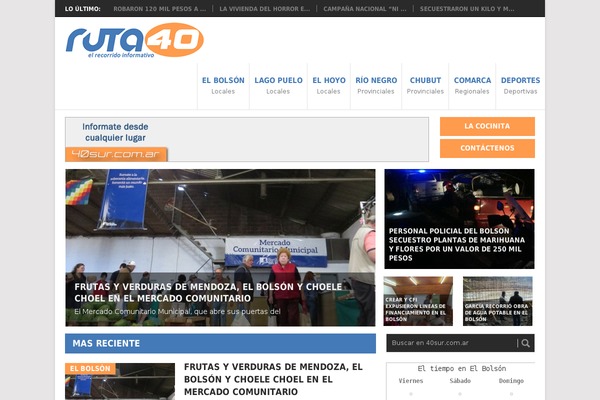Screen dimensions: 600x400
Task: Click the 'Viernes' forecast day
Action: [411, 381]
